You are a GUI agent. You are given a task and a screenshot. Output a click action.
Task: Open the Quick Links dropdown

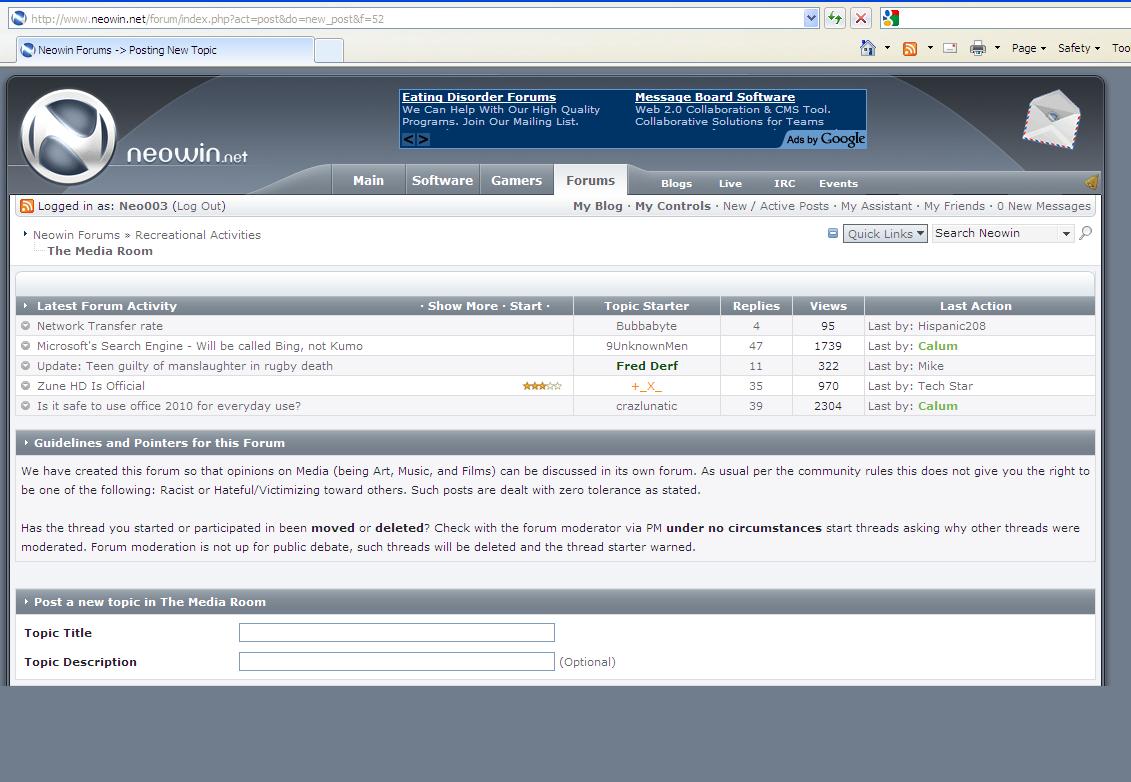pos(885,234)
